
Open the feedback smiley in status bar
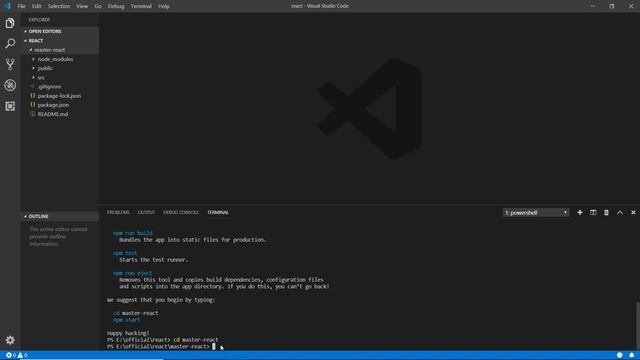click(x=620, y=355)
